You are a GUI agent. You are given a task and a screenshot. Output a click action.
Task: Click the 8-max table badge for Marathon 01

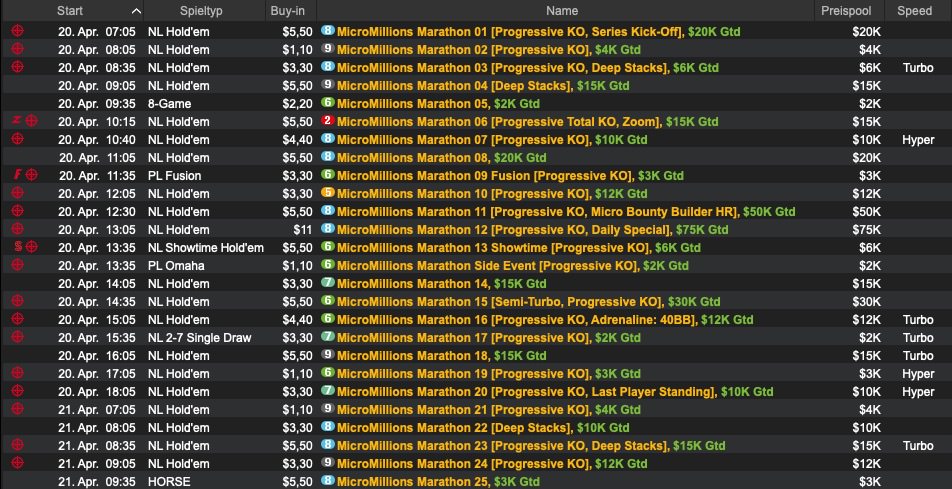pos(328,30)
